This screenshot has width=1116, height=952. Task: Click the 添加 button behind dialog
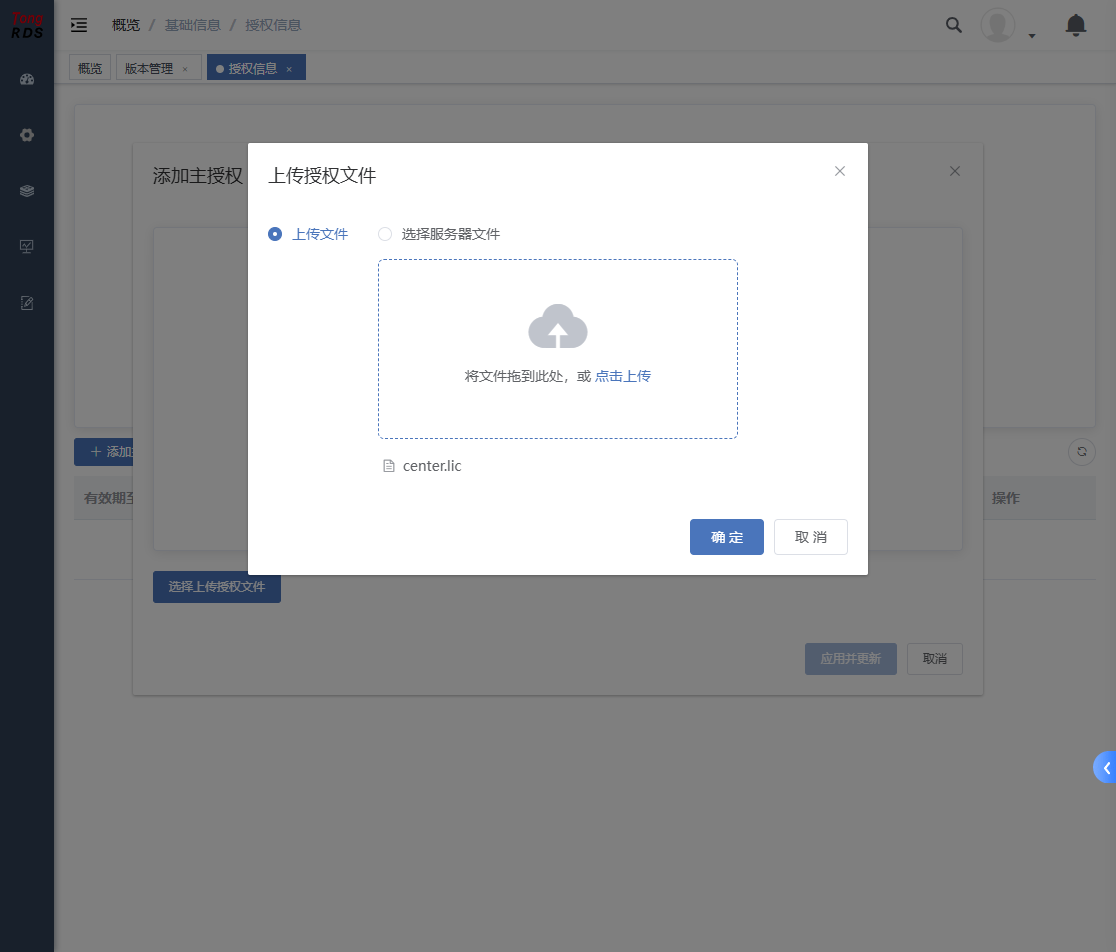[x=104, y=452]
